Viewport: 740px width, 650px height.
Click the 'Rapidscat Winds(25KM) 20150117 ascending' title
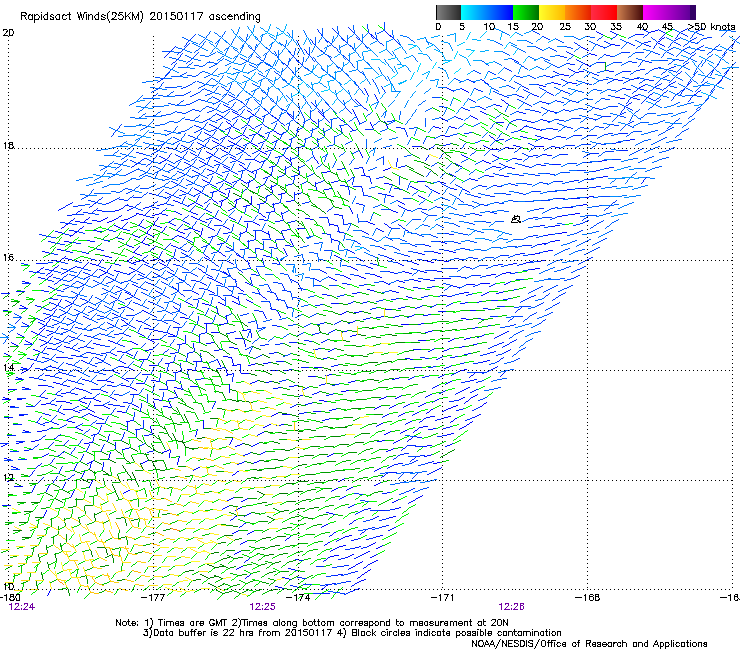click(140, 17)
